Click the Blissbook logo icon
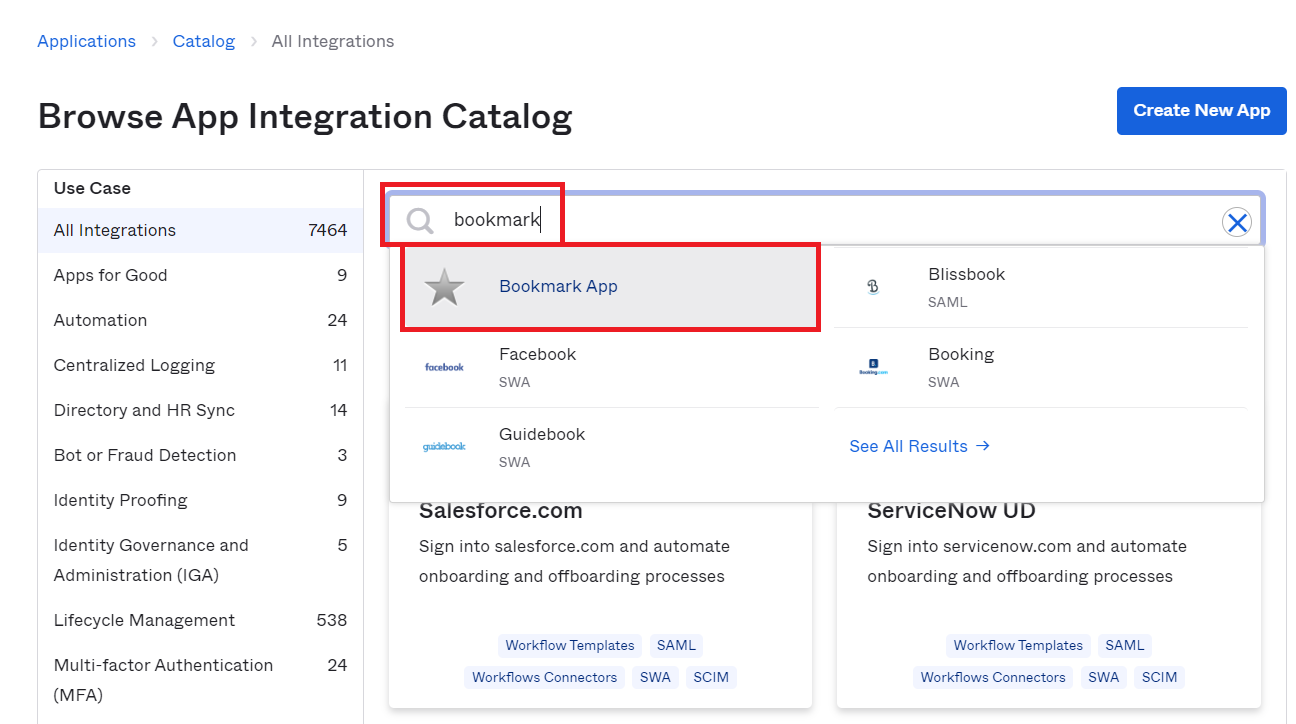This screenshot has width=1296, height=724. point(873,287)
